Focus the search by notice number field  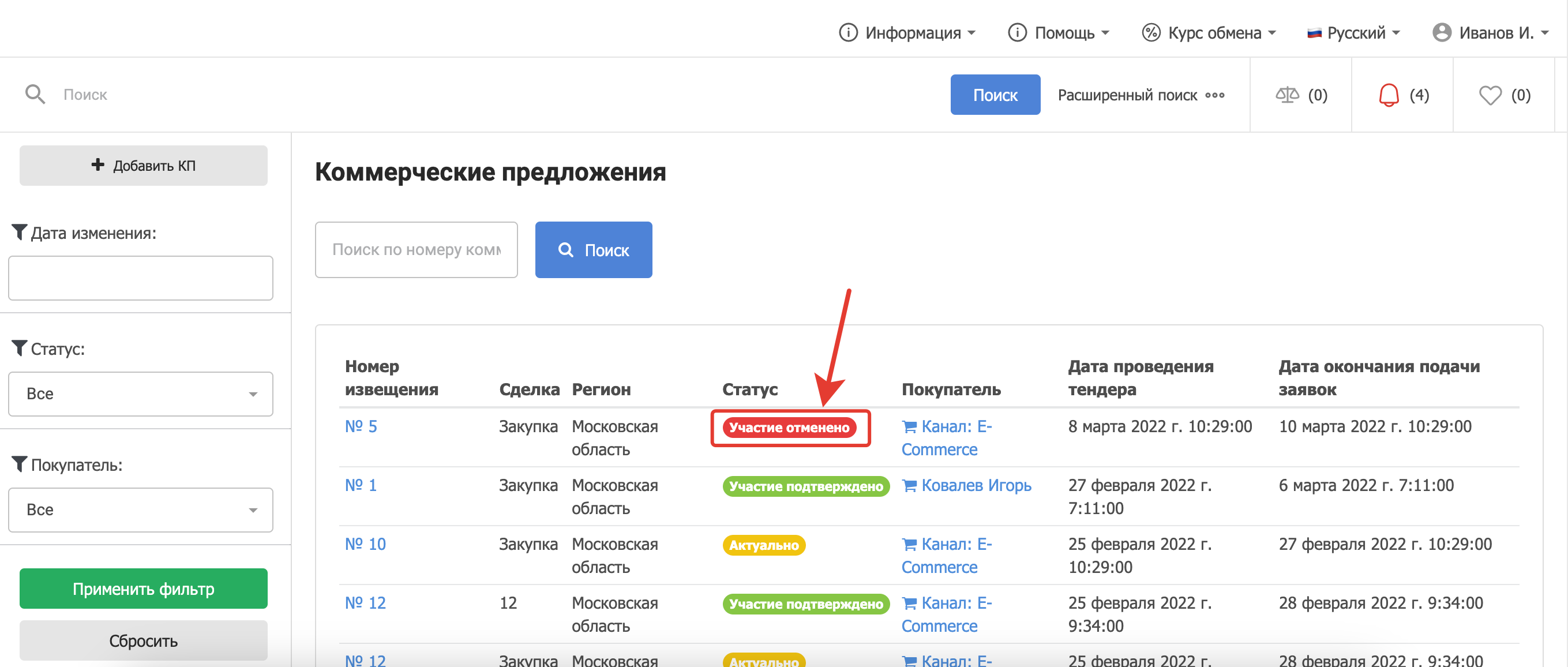(x=417, y=249)
